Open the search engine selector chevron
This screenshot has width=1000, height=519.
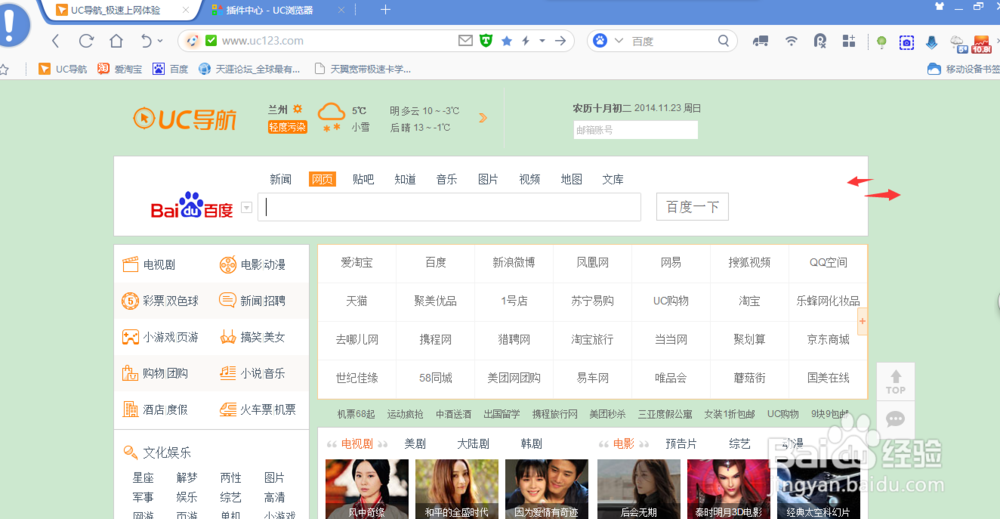(x=619, y=41)
